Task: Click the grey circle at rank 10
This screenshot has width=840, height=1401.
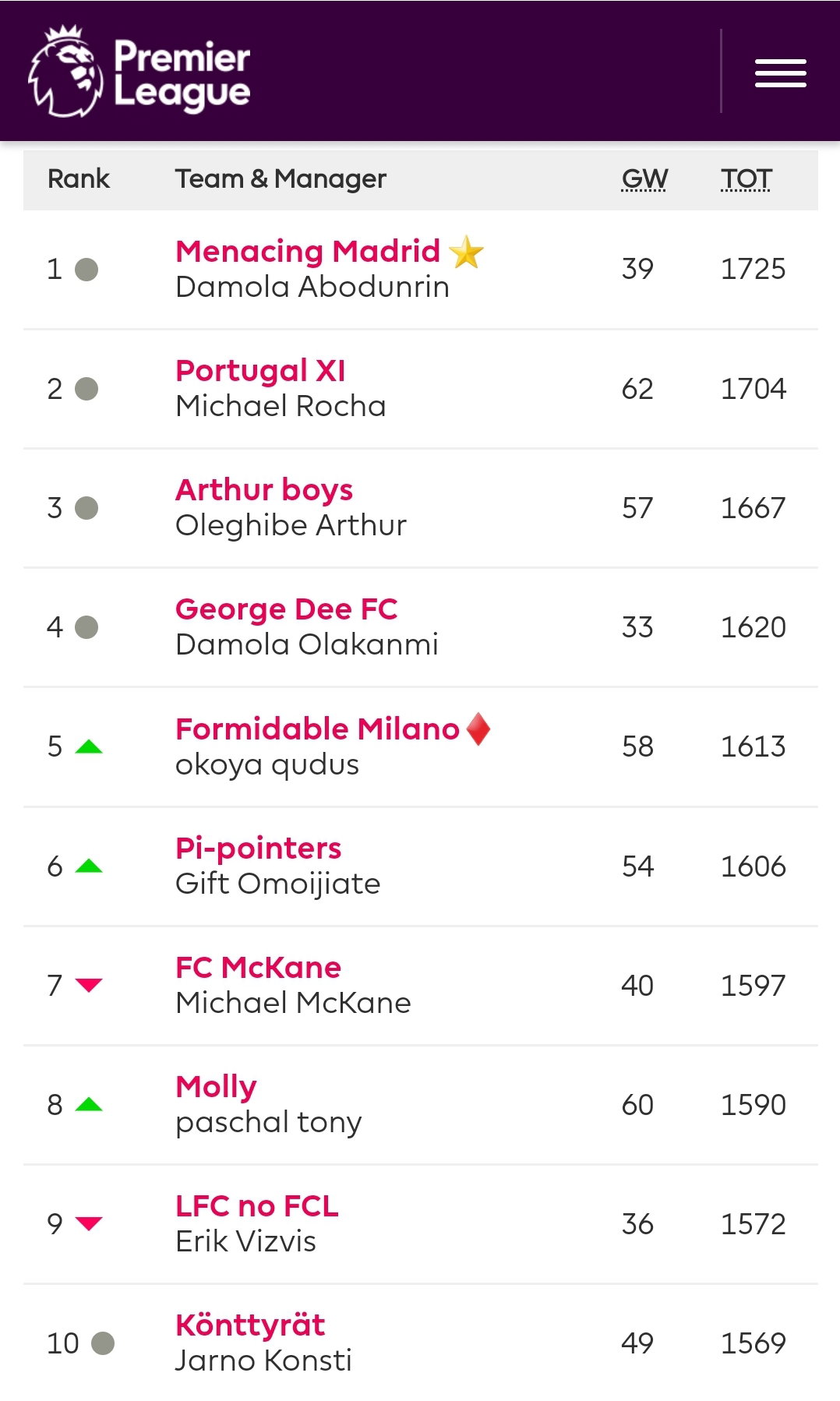Action: coord(103,1343)
